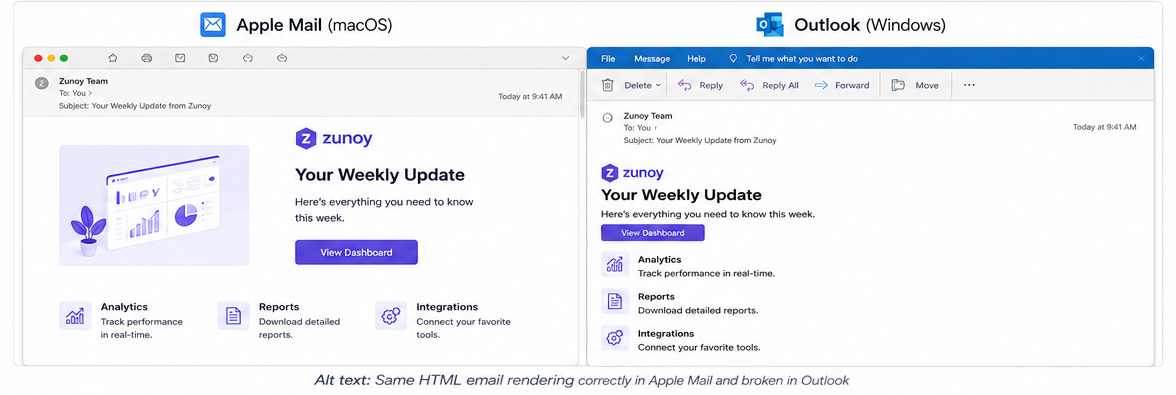Click the Integrations gear icon in Apple Mail

pyautogui.click(x=391, y=316)
